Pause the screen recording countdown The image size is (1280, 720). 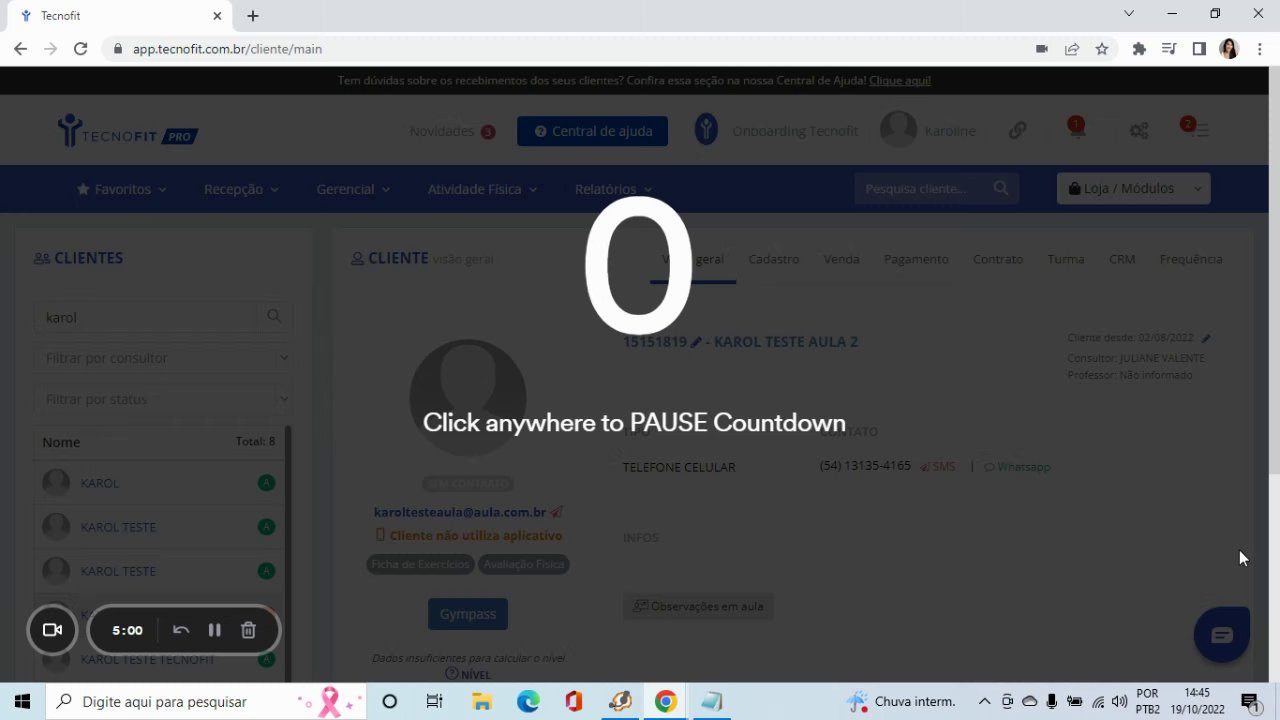coord(214,630)
